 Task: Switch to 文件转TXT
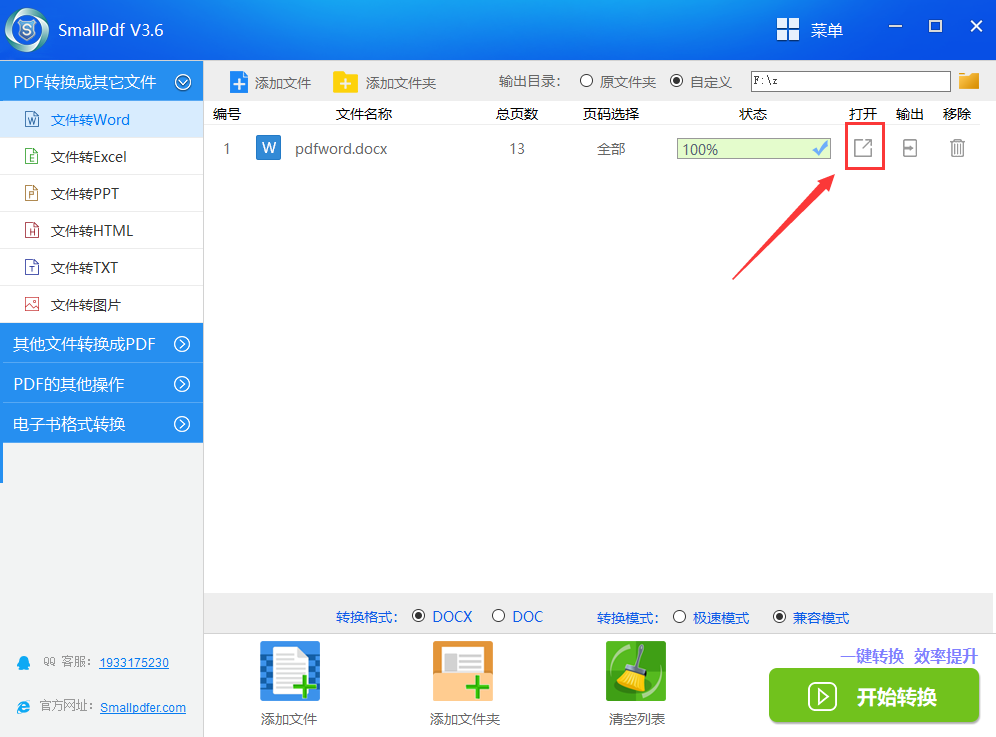(102, 267)
